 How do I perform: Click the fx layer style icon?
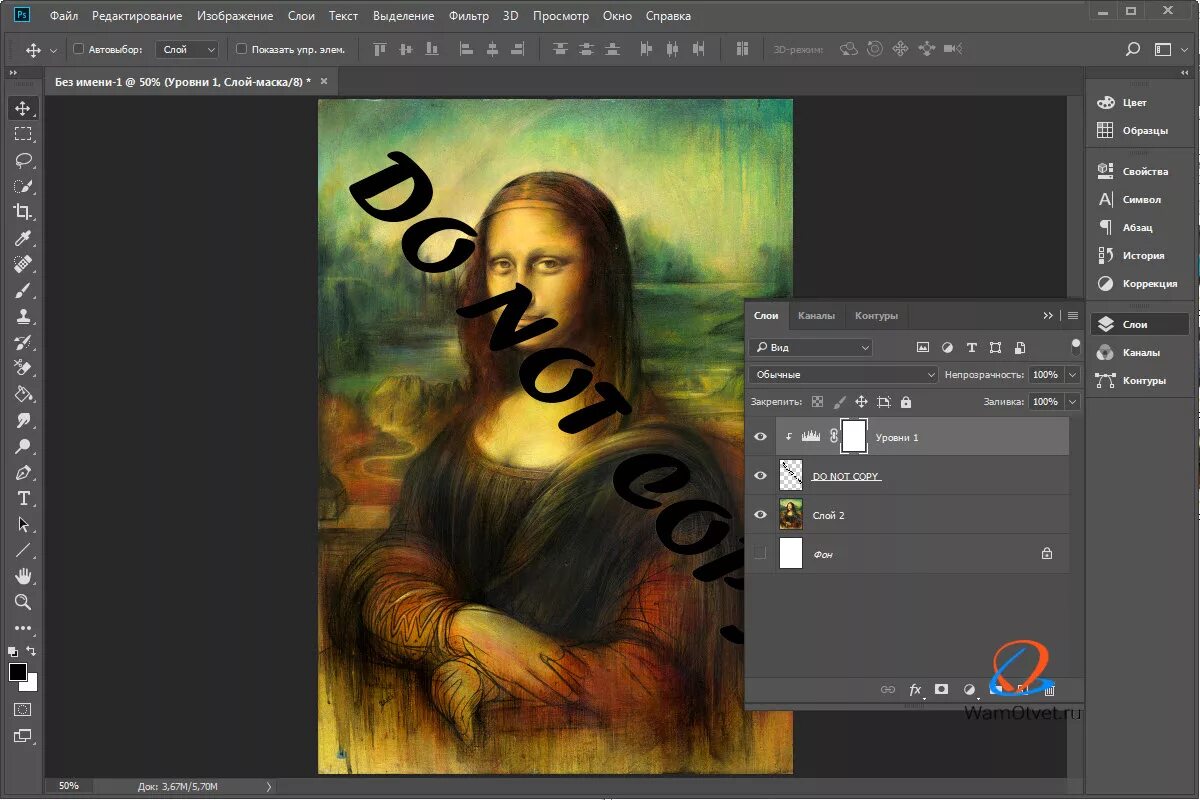point(915,689)
